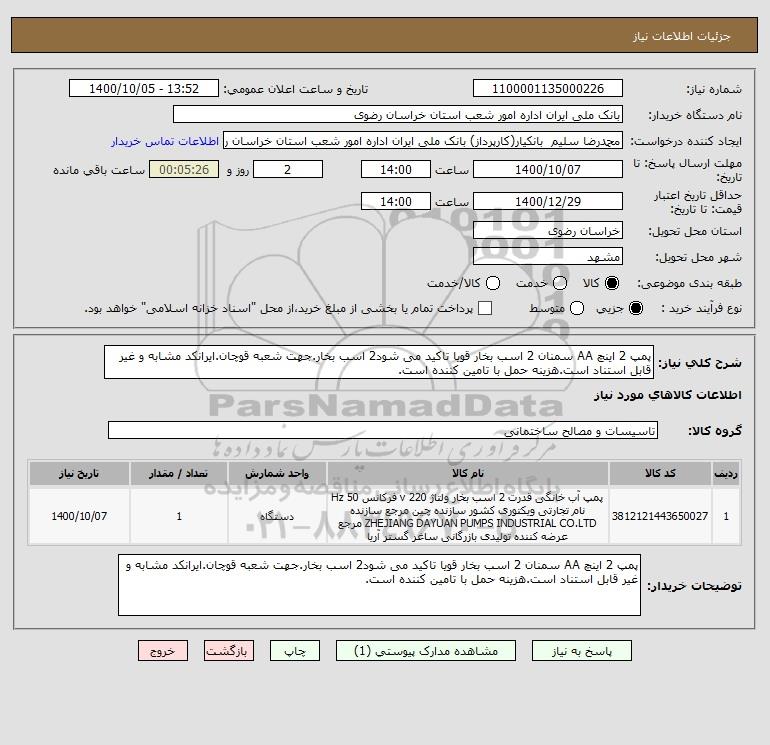
Task: Click the unit cell دستگاه
Action: pyautogui.click(x=277, y=516)
